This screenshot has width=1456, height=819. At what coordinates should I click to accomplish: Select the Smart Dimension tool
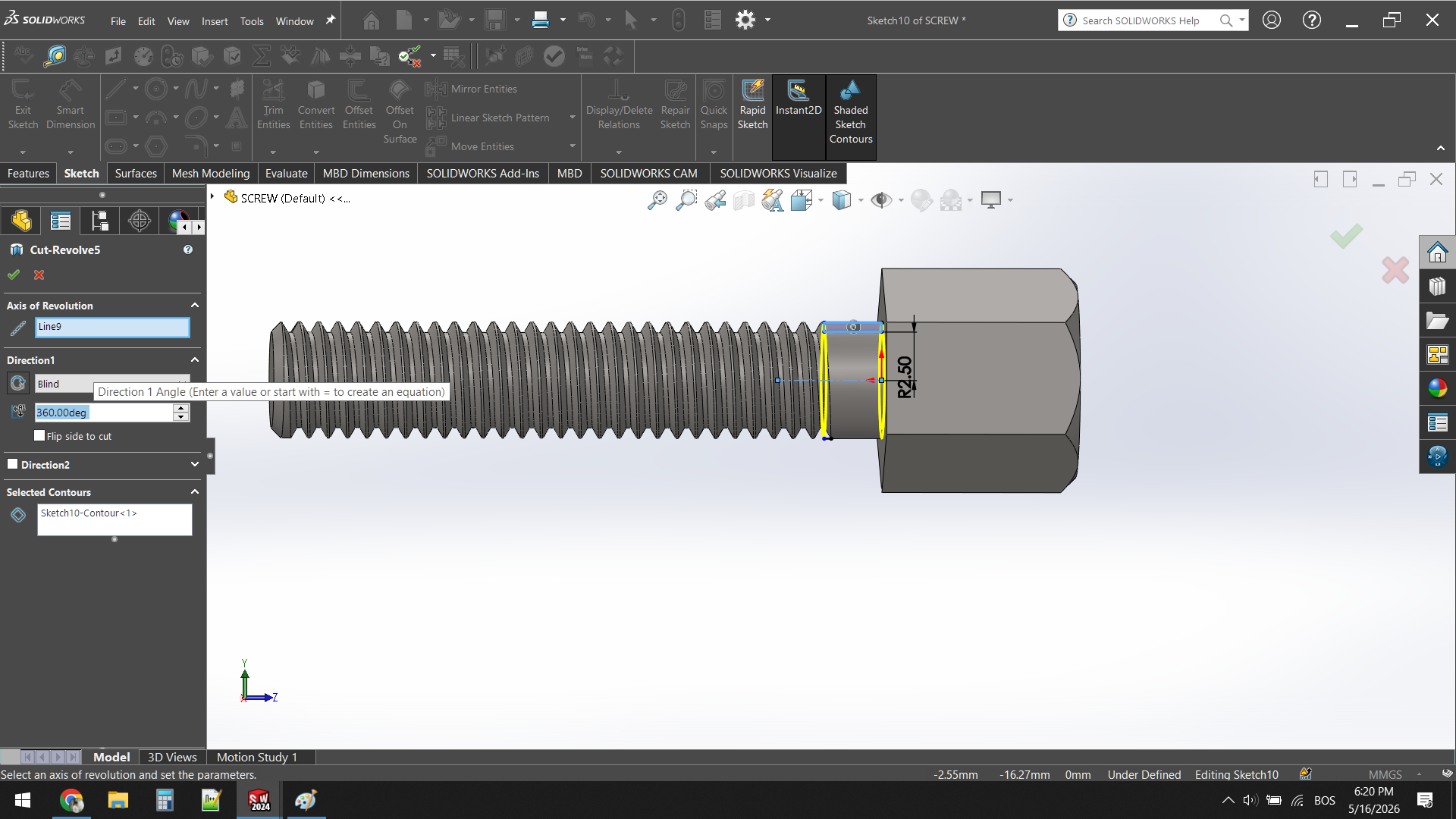71,106
